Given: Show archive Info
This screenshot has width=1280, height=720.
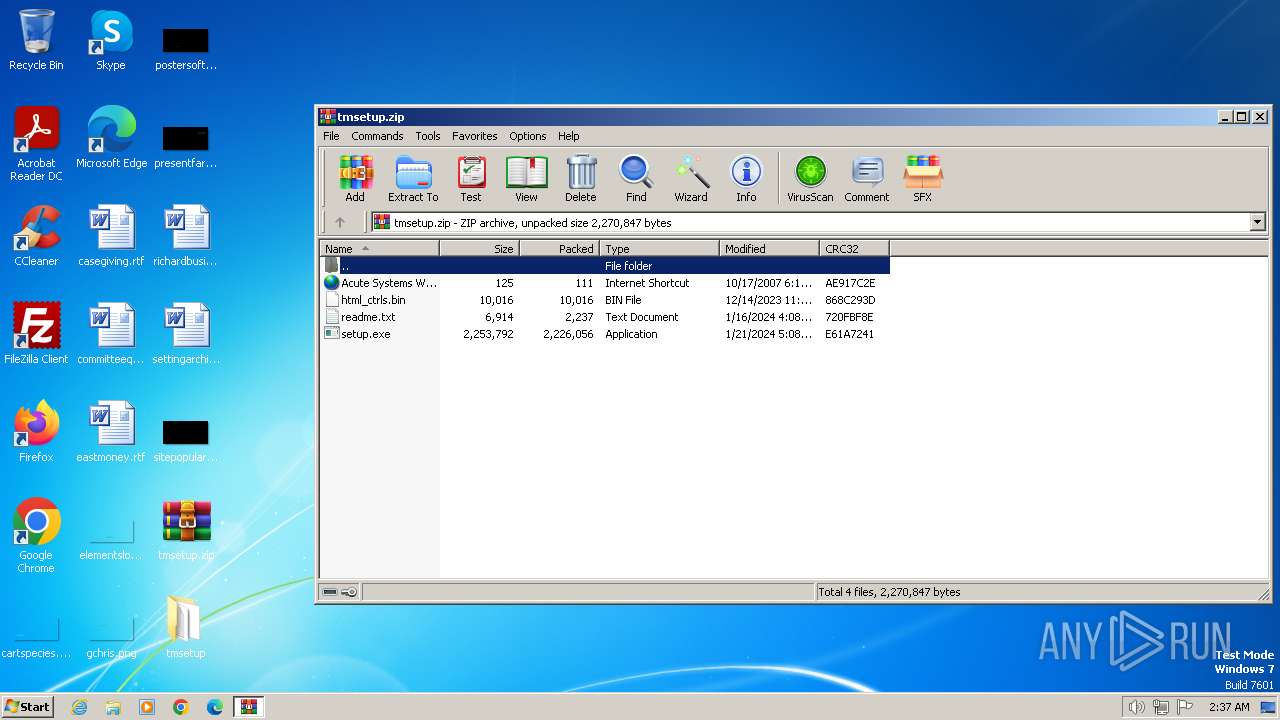Looking at the screenshot, I should click(x=746, y=179).
